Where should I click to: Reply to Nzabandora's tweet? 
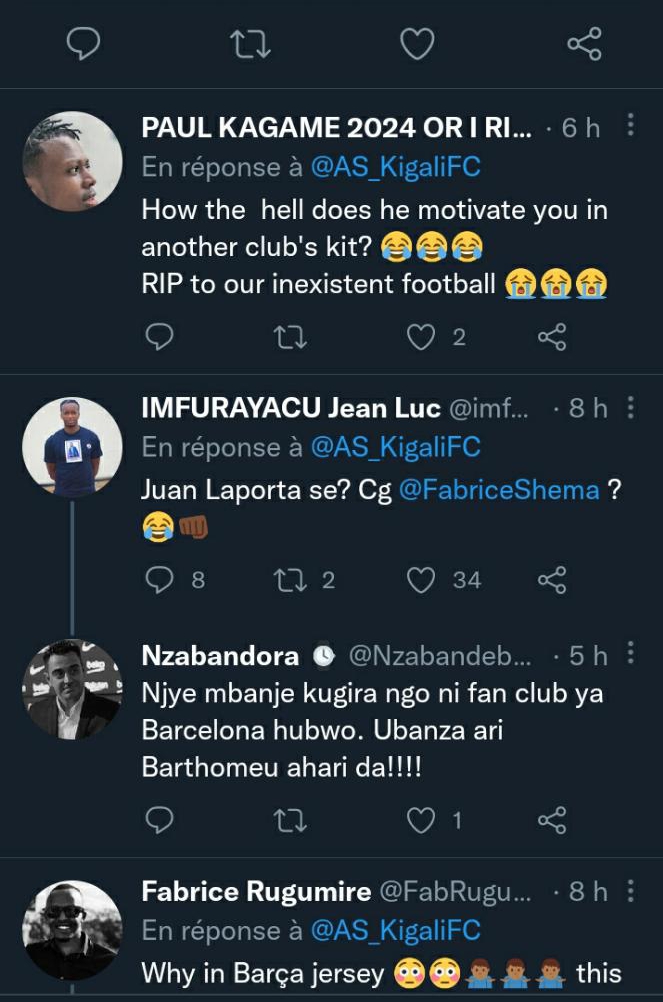coord(160,821)
